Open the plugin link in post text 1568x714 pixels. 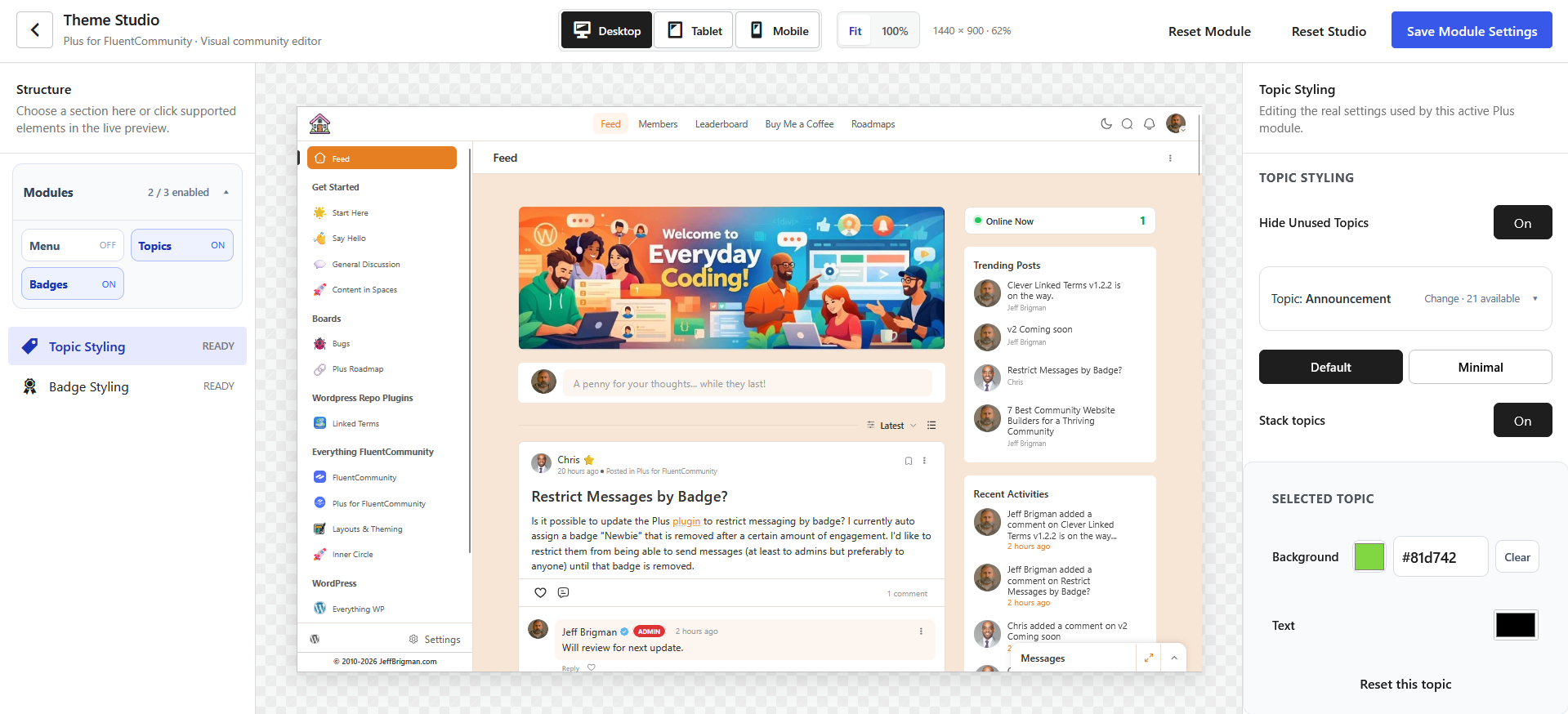(x=686, y=521)
